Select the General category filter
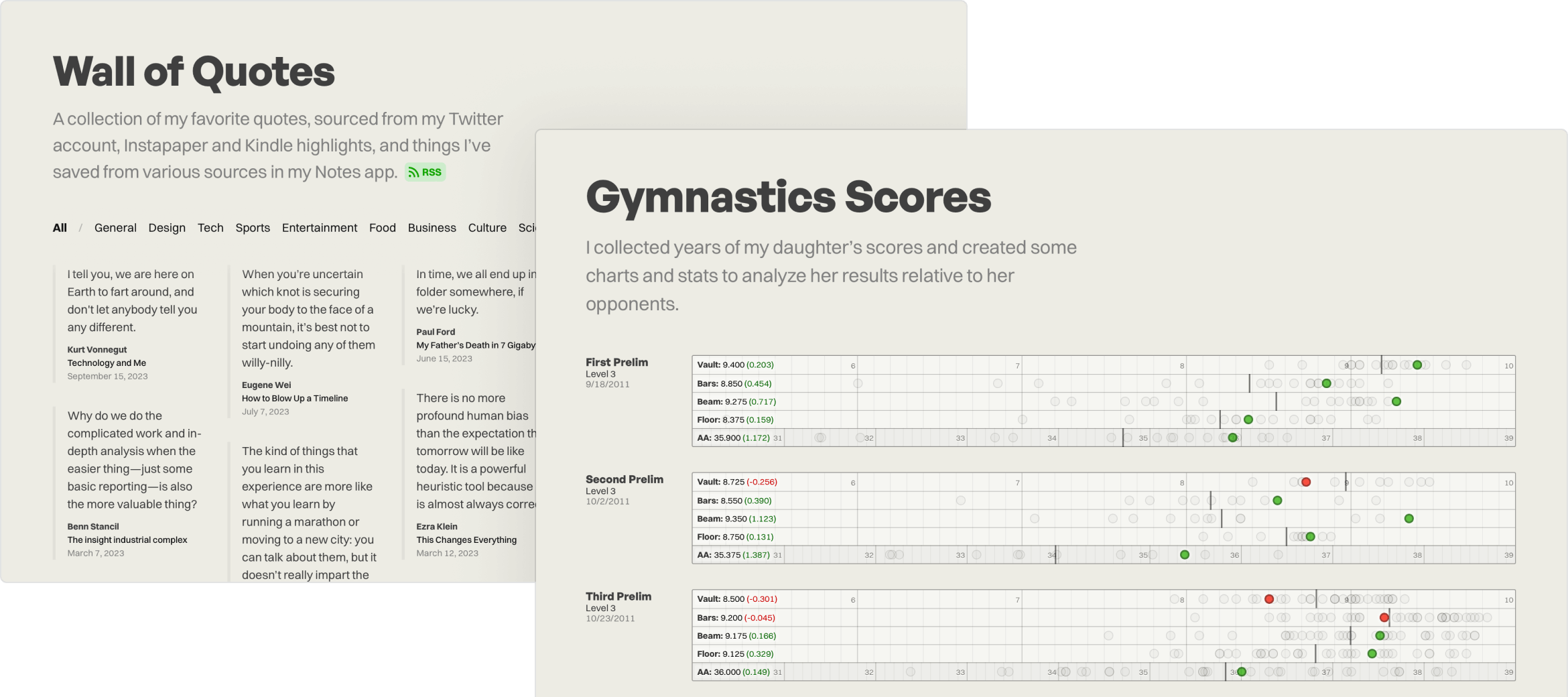This screenshot has height=697, width=1568. [115, 228]
